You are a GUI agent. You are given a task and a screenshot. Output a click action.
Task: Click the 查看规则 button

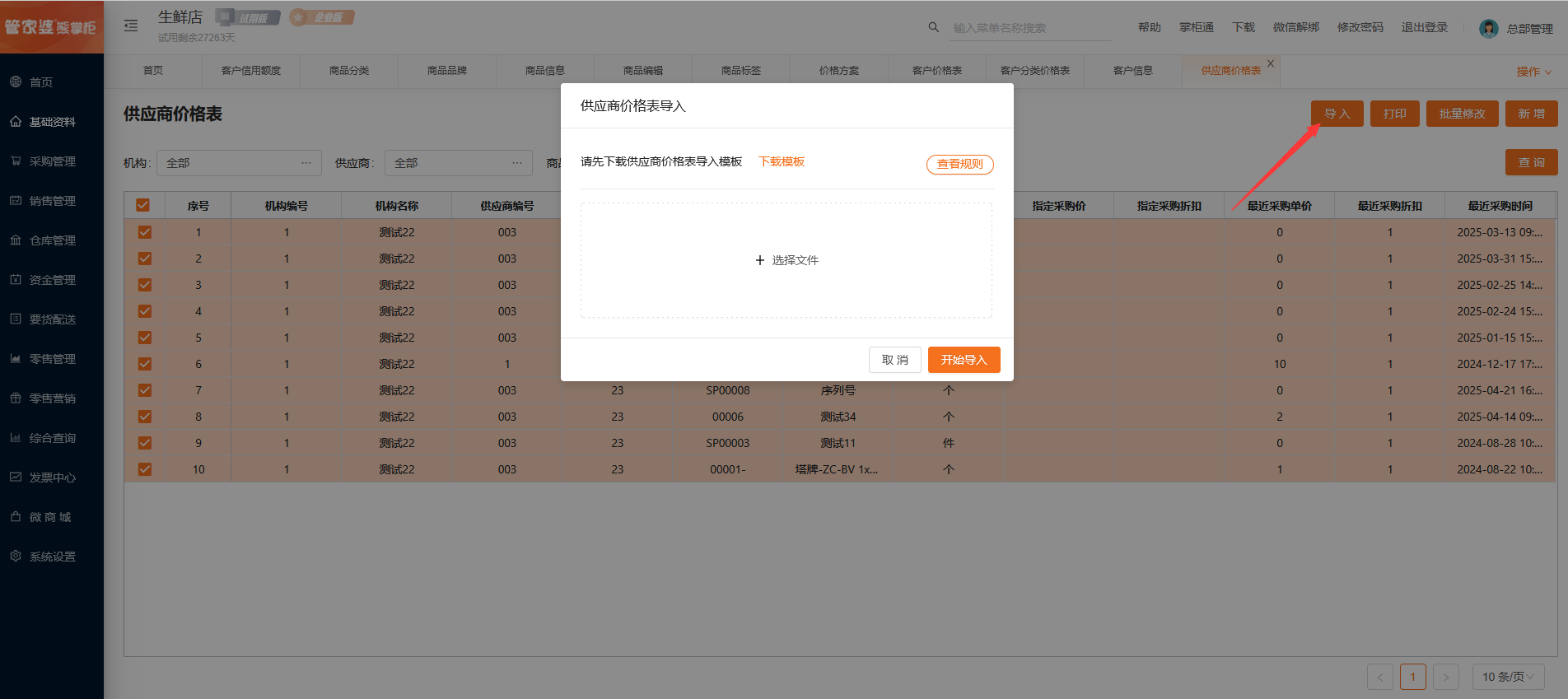coord(960,164)
